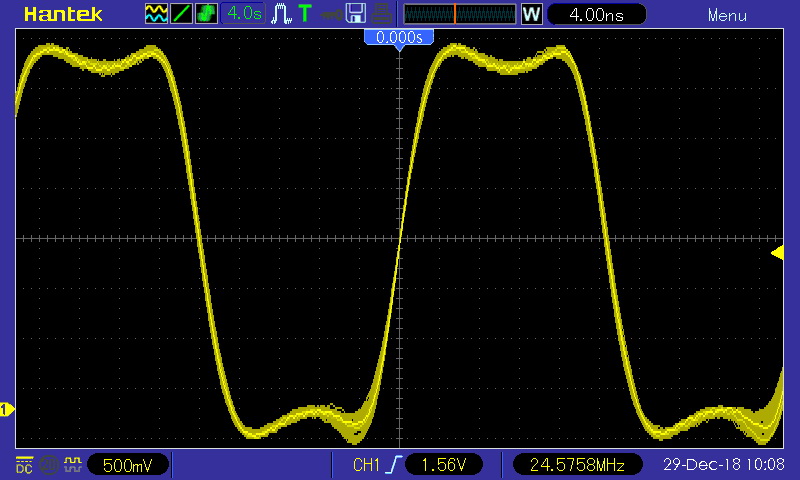
Task: Click the CH1 trigger source label
Action: point(366,465)
